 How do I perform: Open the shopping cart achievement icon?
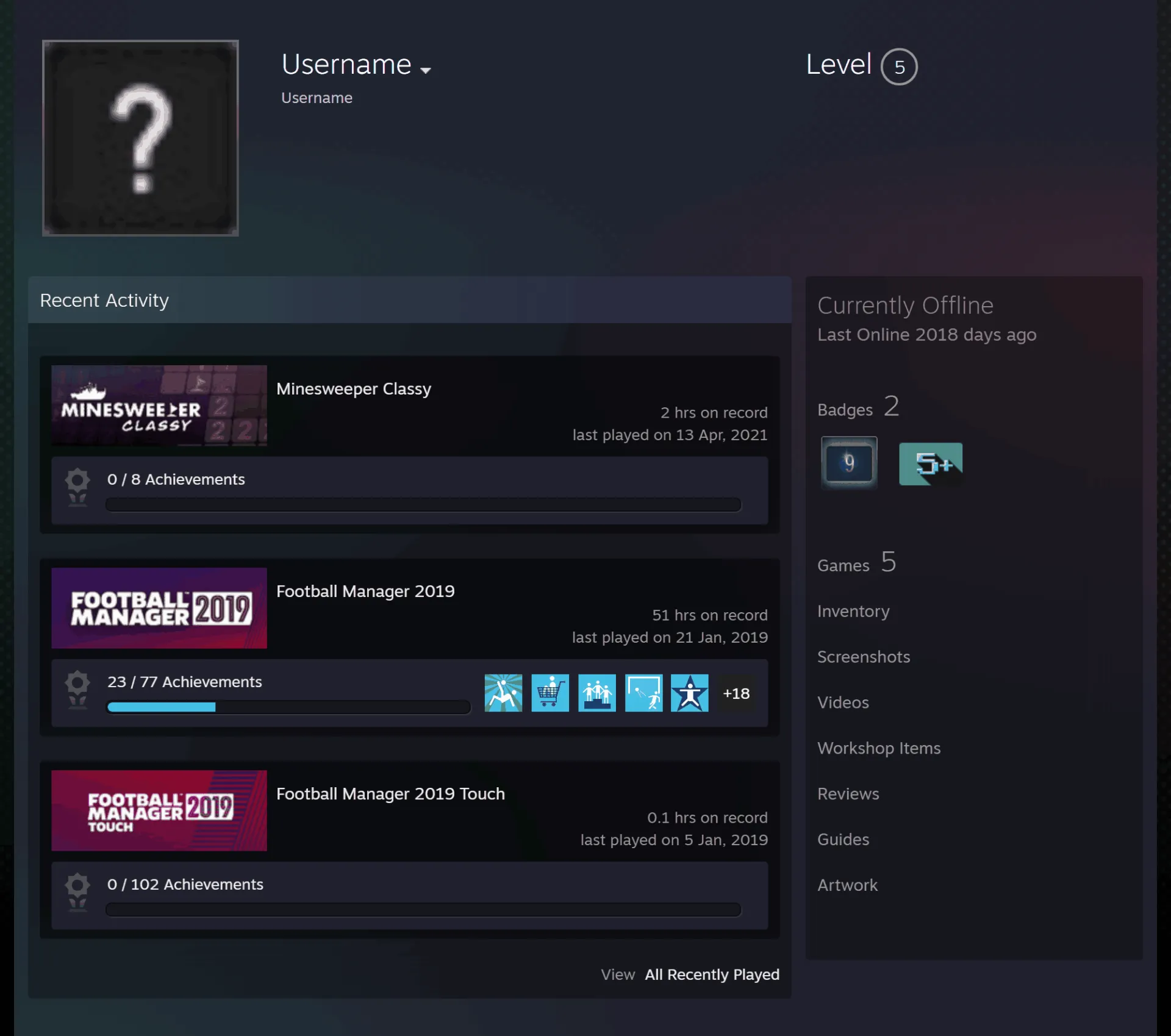(x=550, y=693)
